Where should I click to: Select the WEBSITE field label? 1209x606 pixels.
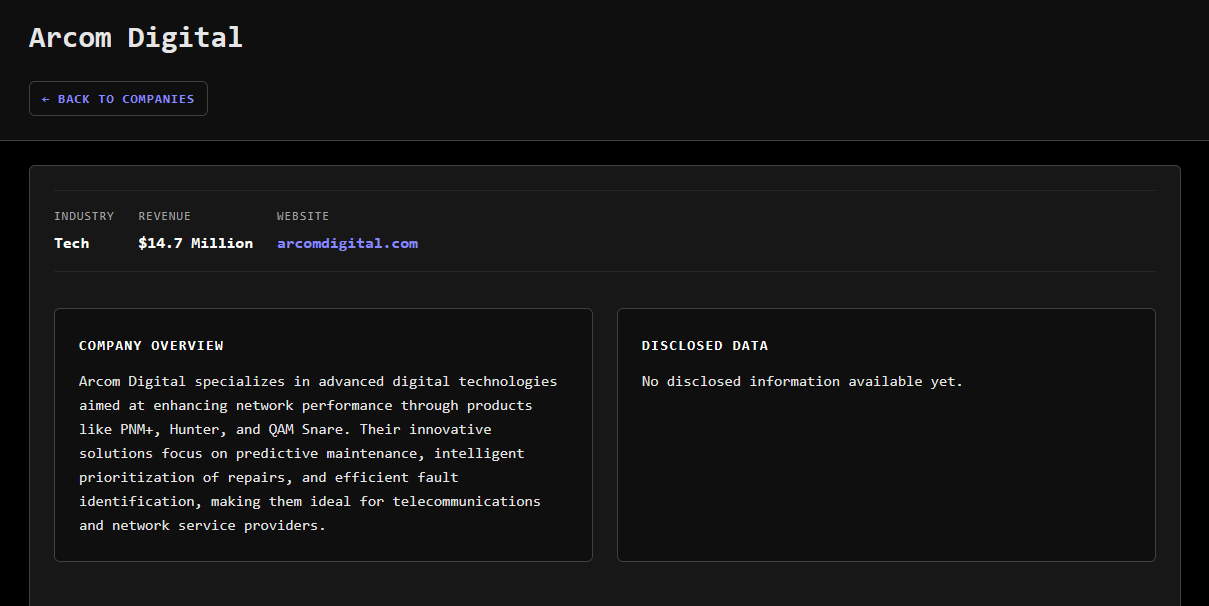click(302, 216)
